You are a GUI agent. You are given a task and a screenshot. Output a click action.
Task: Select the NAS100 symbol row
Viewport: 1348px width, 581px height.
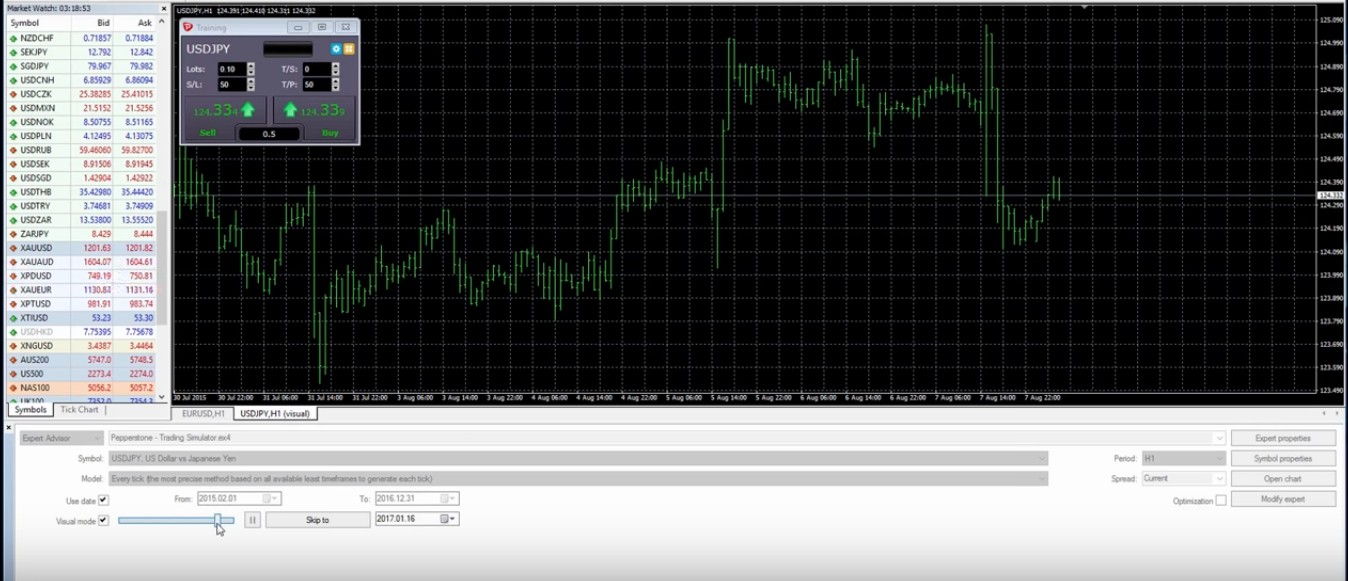[x=81, y=388]
